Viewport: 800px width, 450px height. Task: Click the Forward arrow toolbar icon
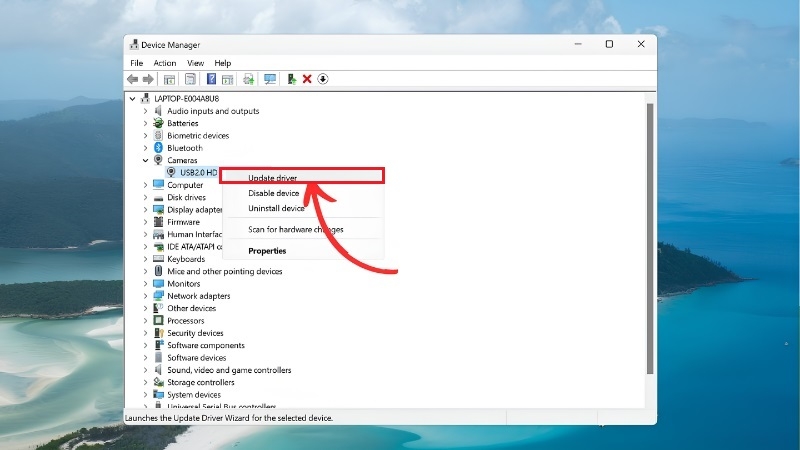(148, 79)
